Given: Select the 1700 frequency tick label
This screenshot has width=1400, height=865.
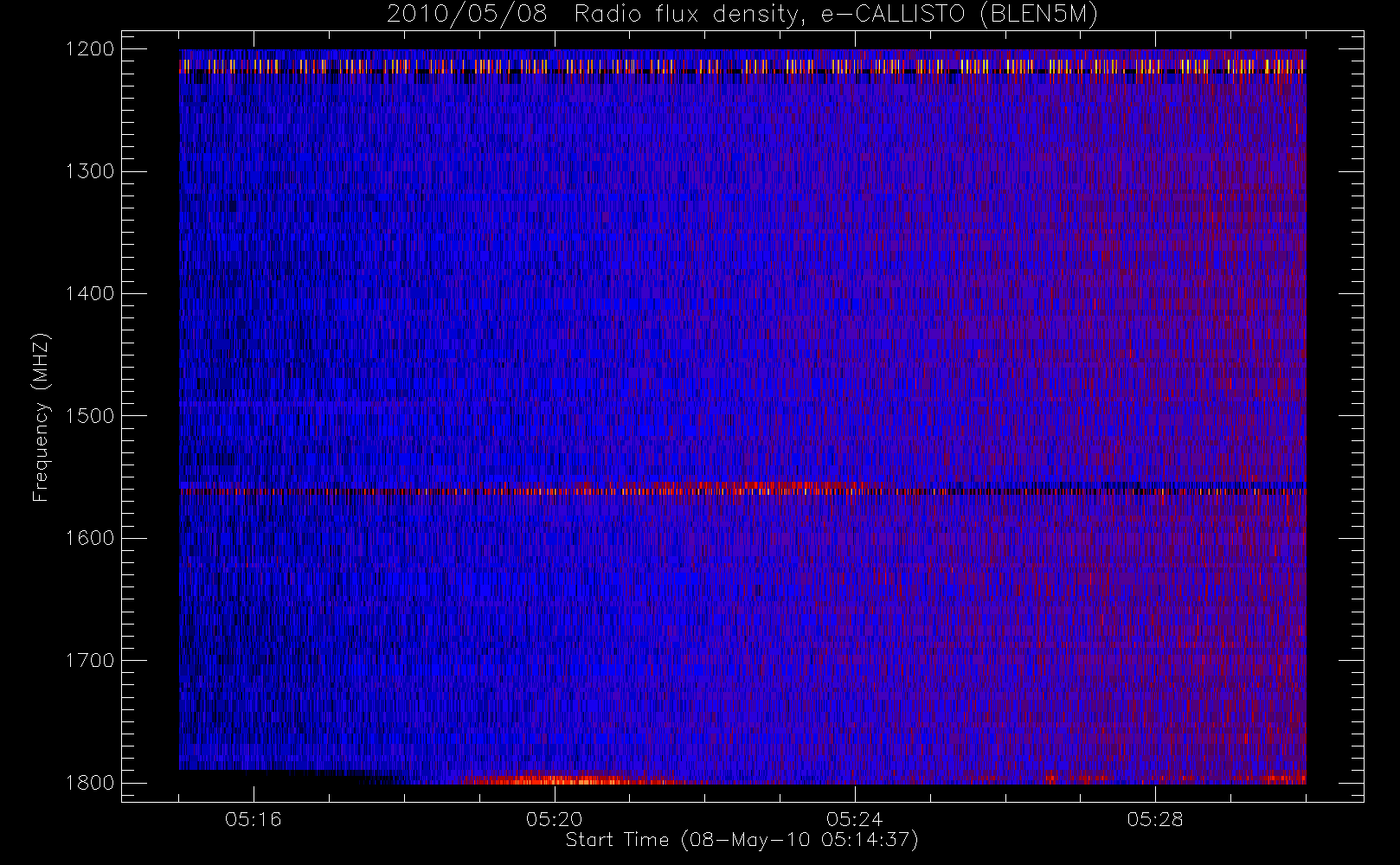Looking at the screenshot, I should [x=90, y=661].
